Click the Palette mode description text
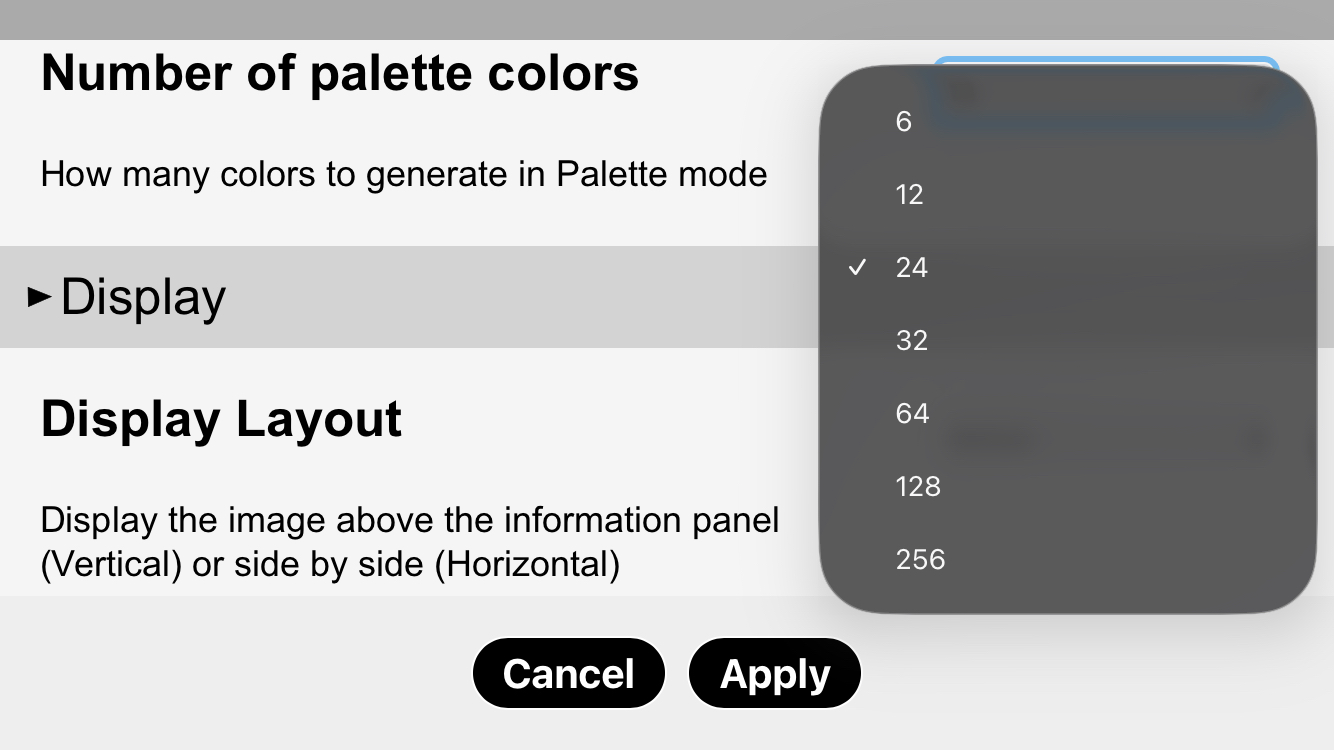This screenshot has width=1334, height=750. click(x=404, y=175)
